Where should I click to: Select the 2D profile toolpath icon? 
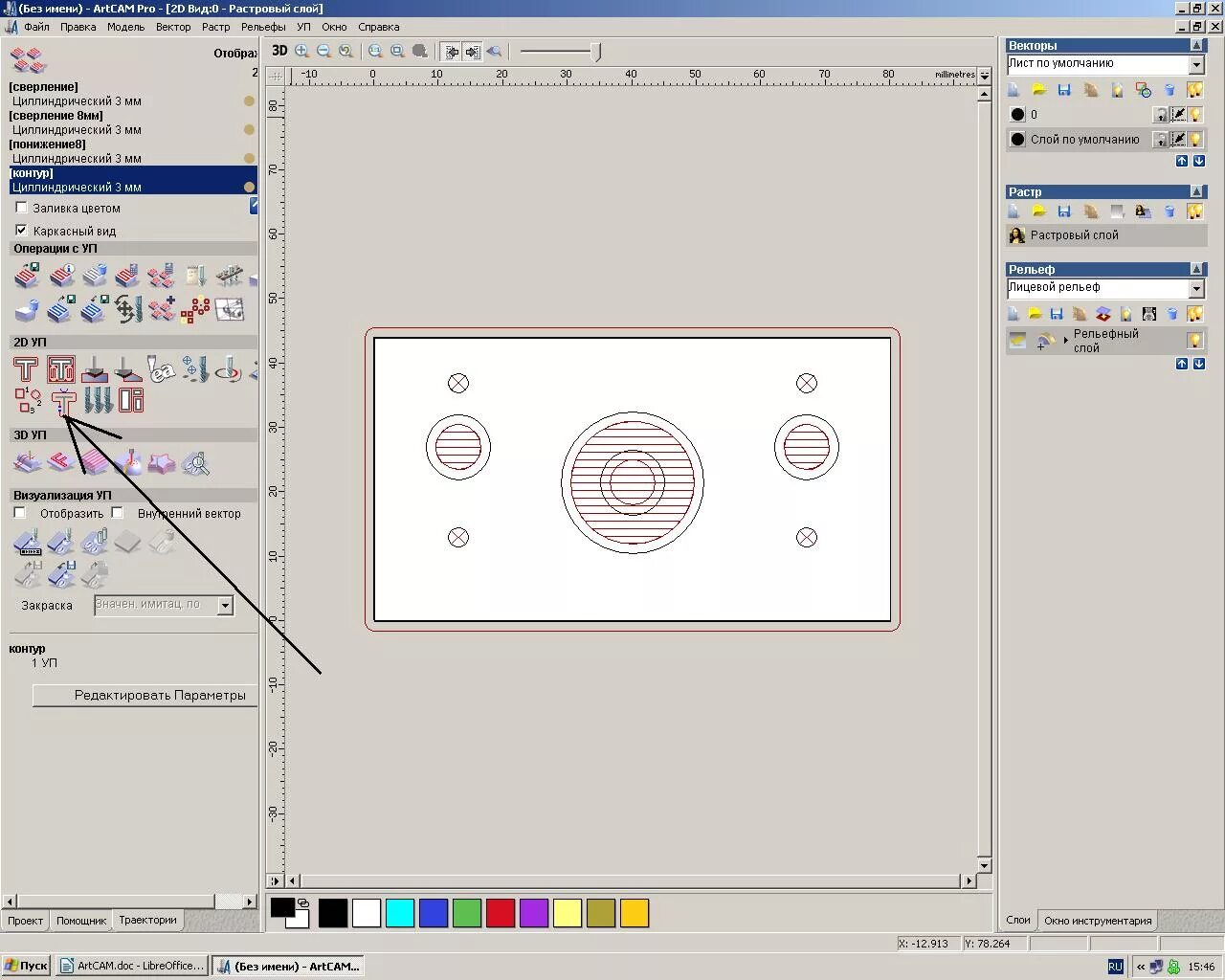coord(26,369)
